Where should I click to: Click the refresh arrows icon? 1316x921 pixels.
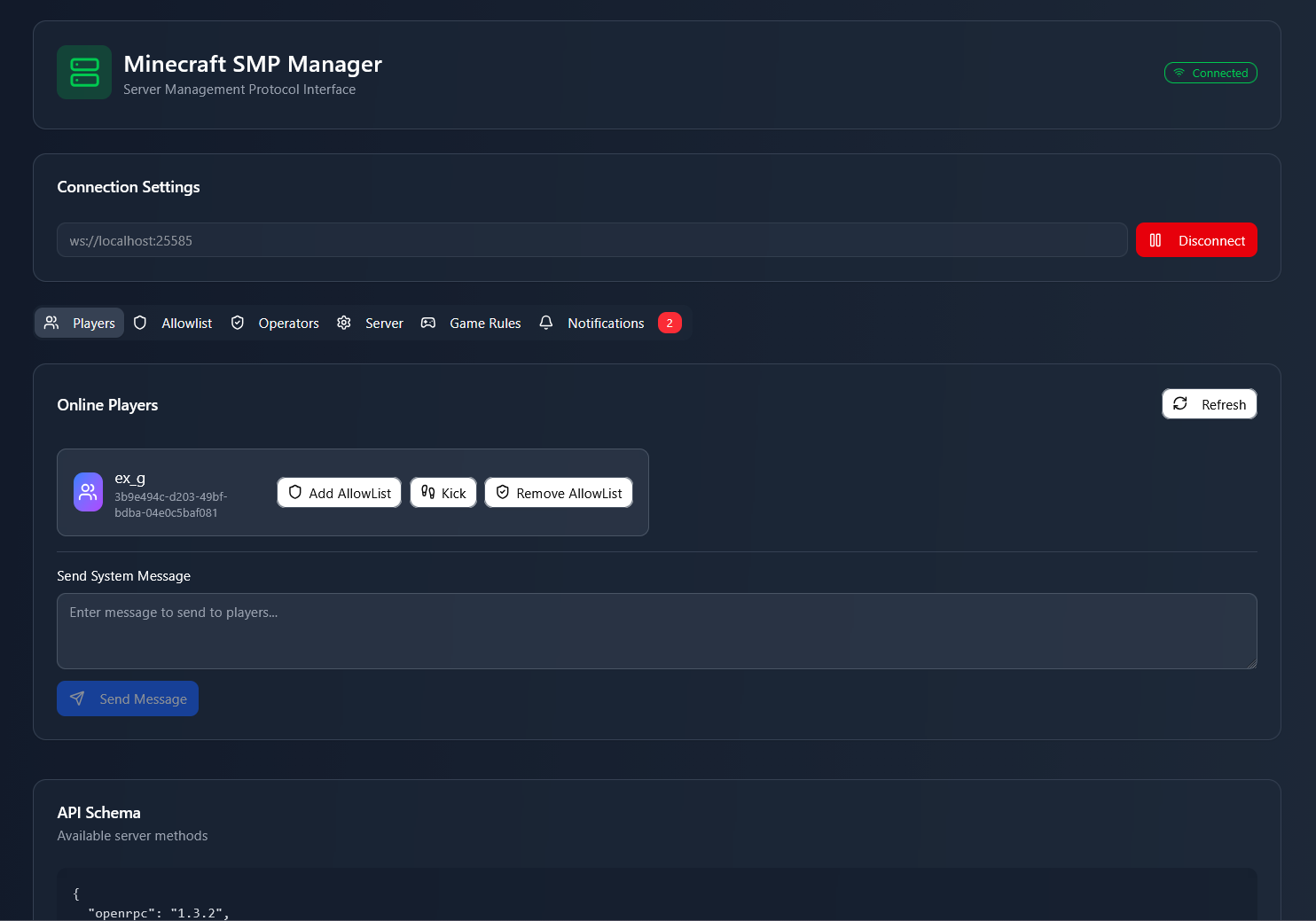tap(1180, 404)
